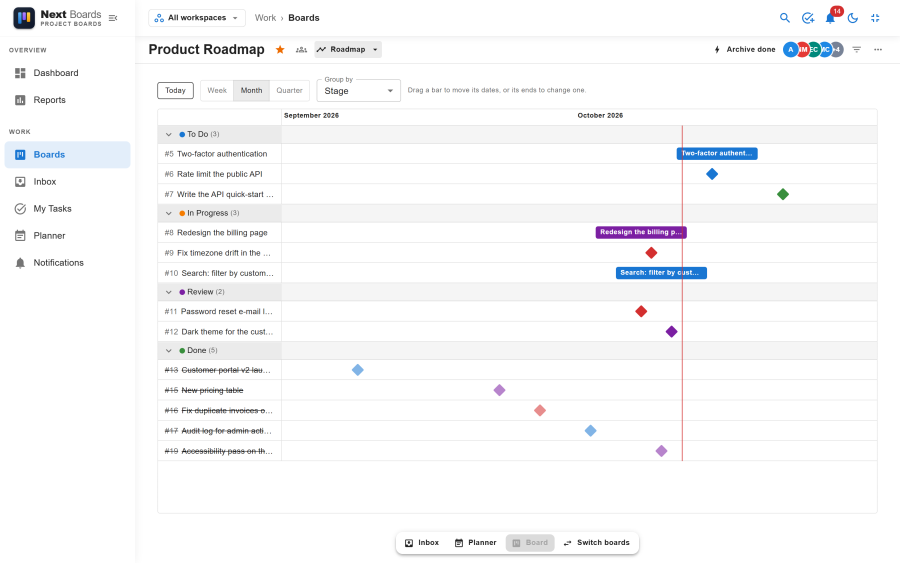
Task: Click the Rate limit the public API row's diamond
Action: 712,174
